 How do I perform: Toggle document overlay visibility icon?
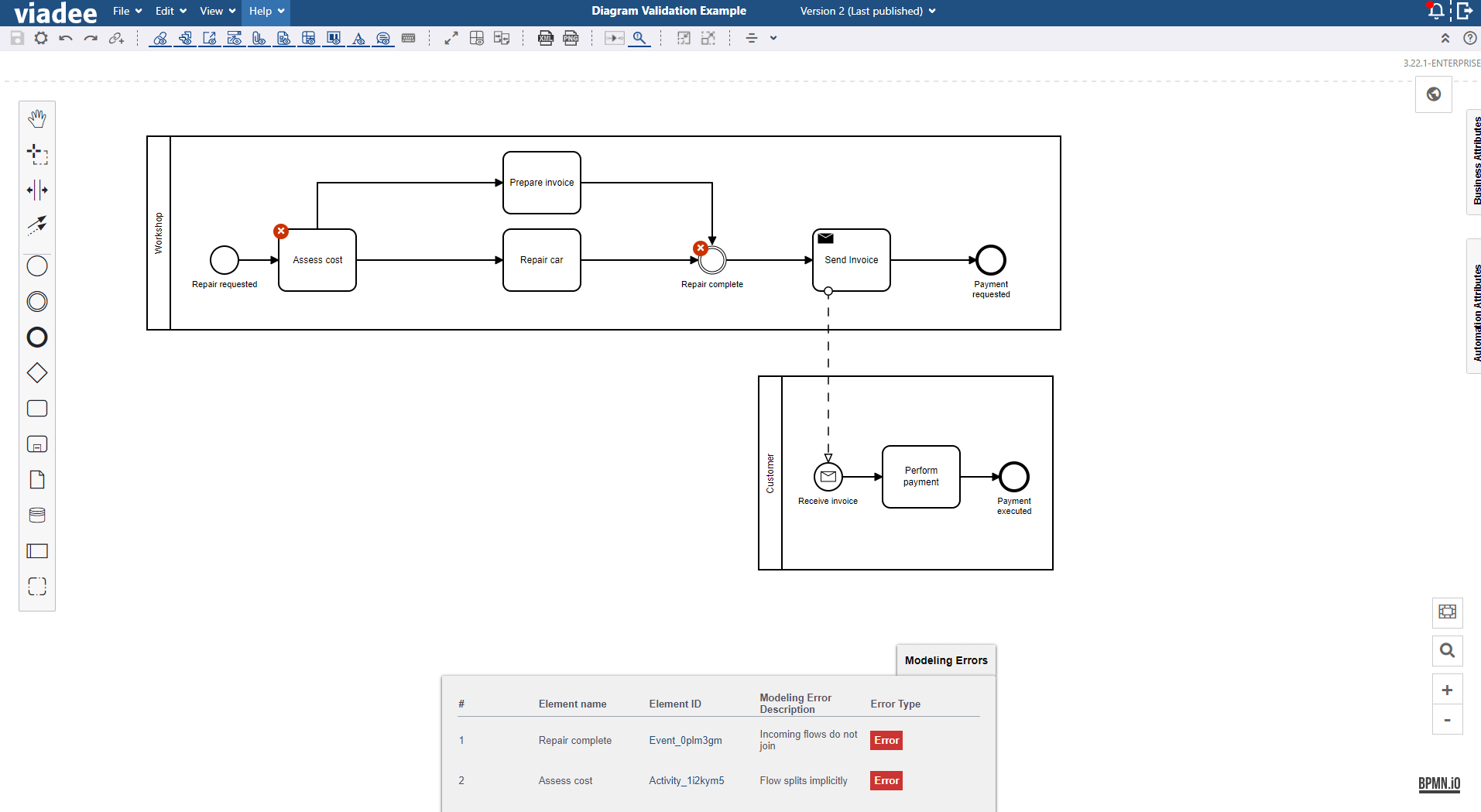pos(284,38)
